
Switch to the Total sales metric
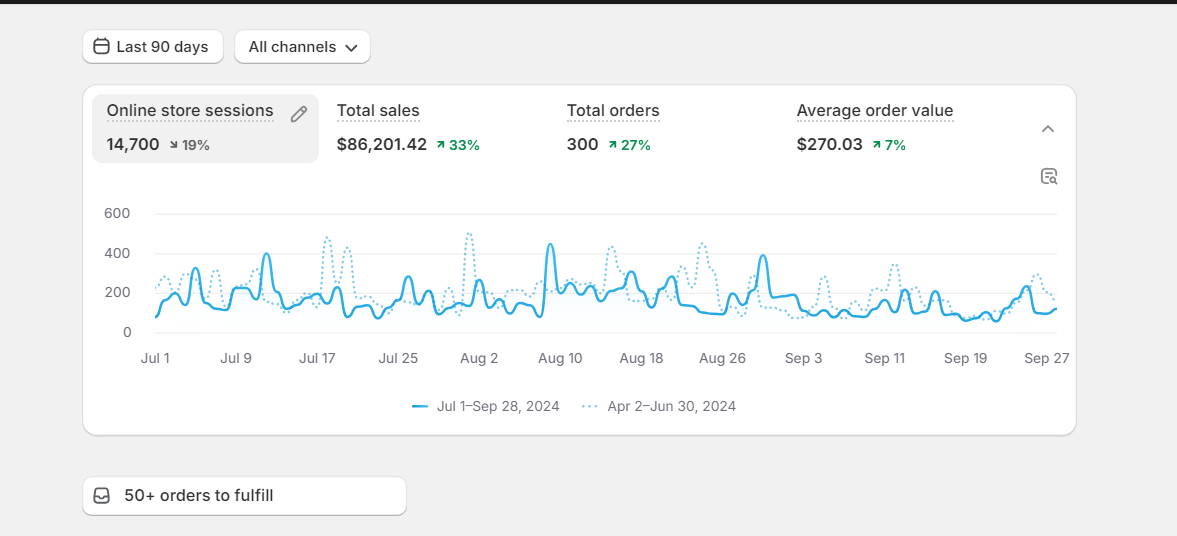[378, 111]
